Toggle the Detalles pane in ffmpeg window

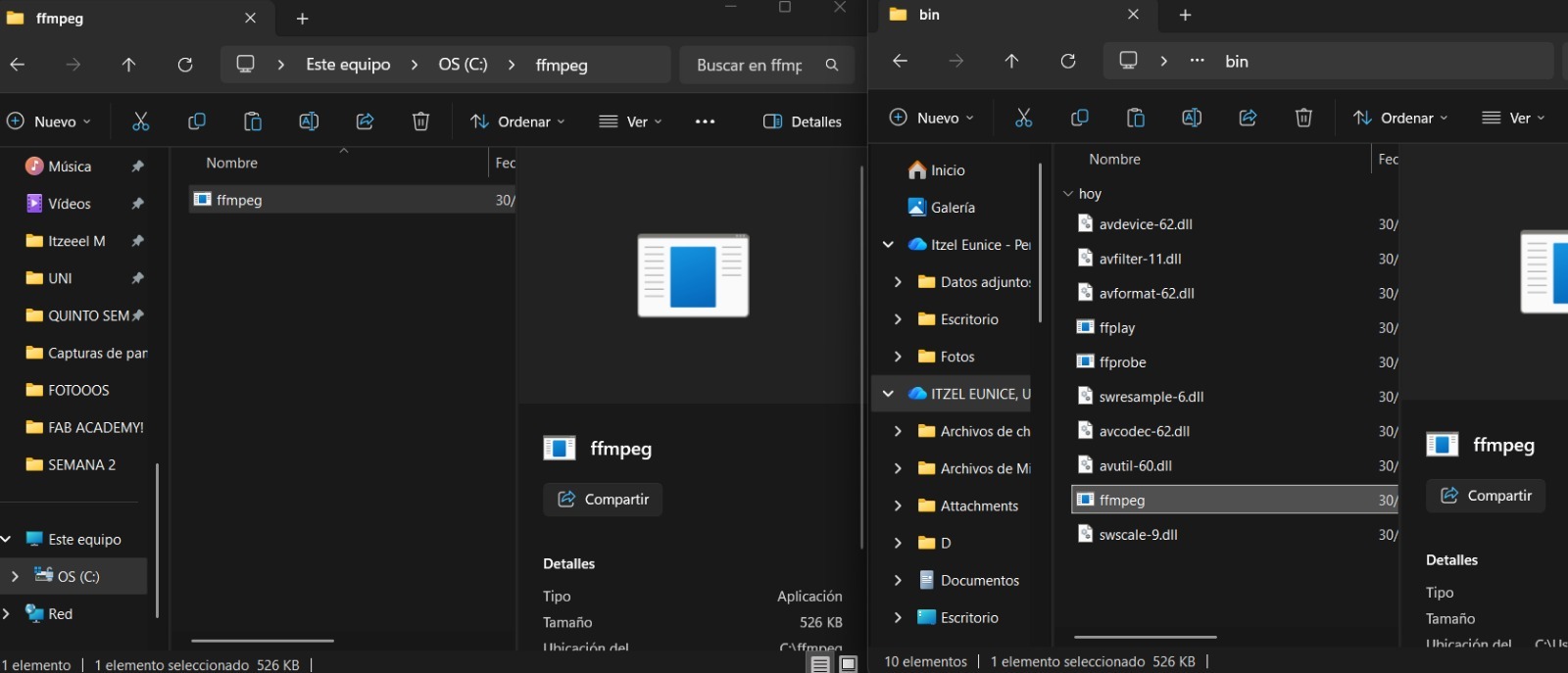pos(803,121)
